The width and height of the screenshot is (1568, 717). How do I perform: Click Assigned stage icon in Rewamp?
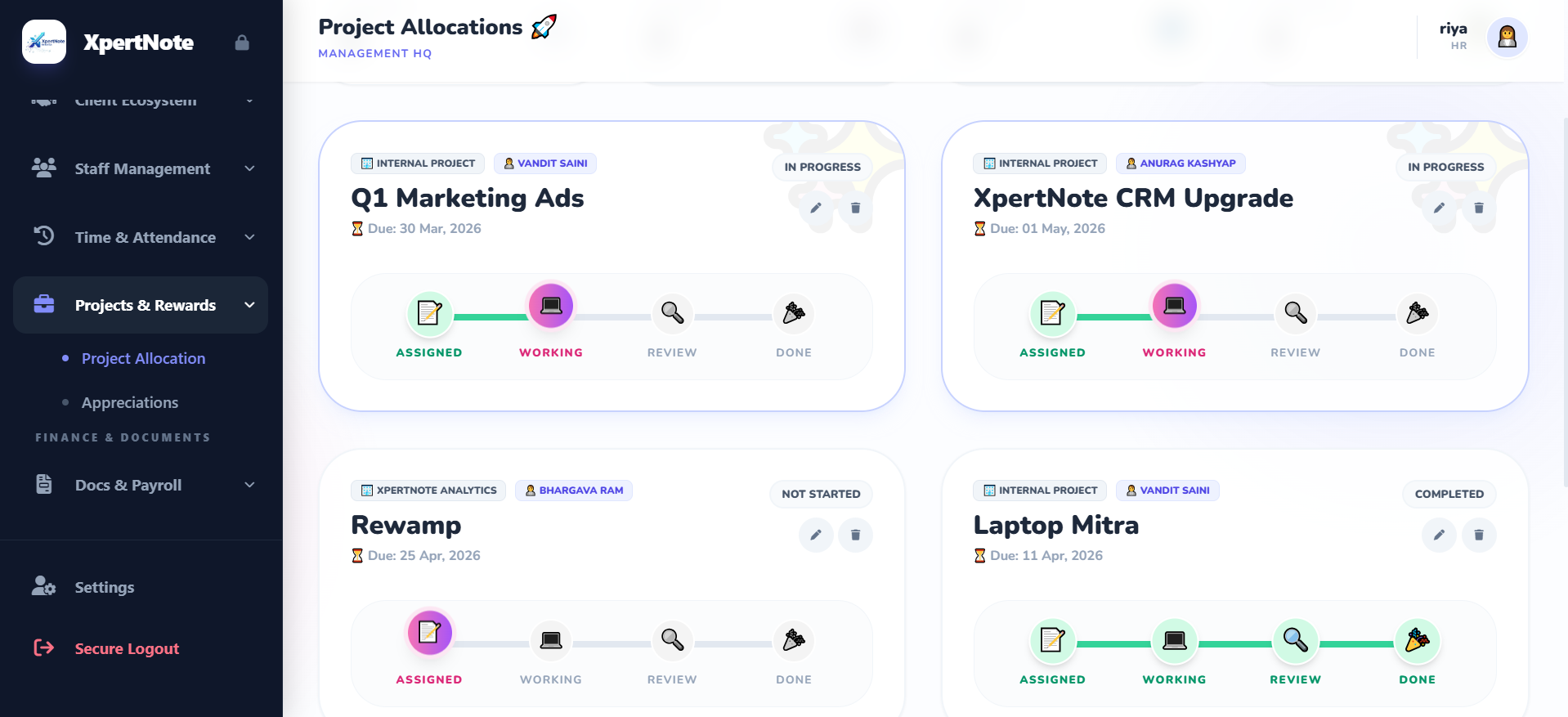[x=429, y=633]
